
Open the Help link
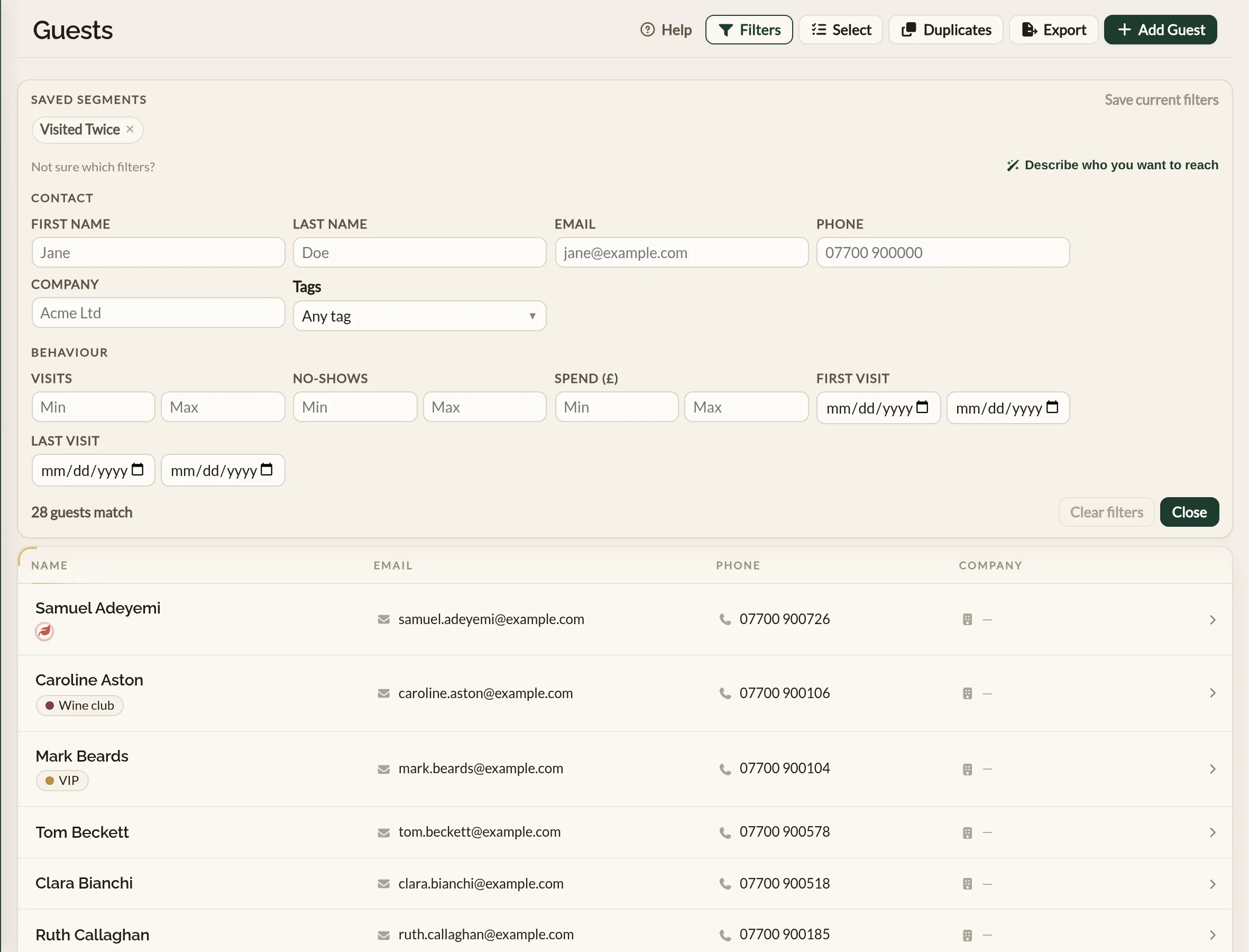(666, 30)
